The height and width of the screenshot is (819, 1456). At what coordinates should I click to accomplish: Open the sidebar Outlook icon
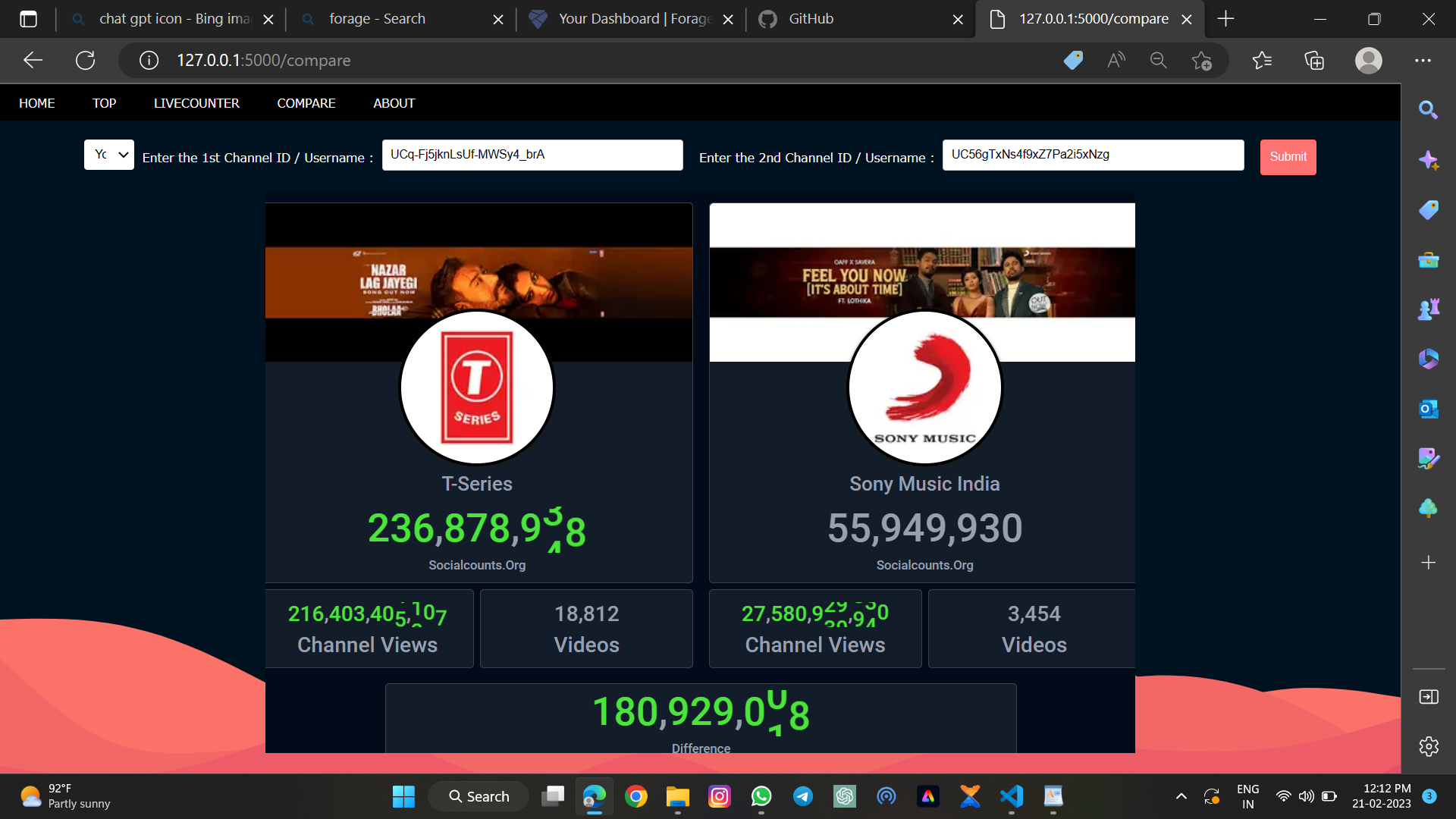tap(1428, 409)
